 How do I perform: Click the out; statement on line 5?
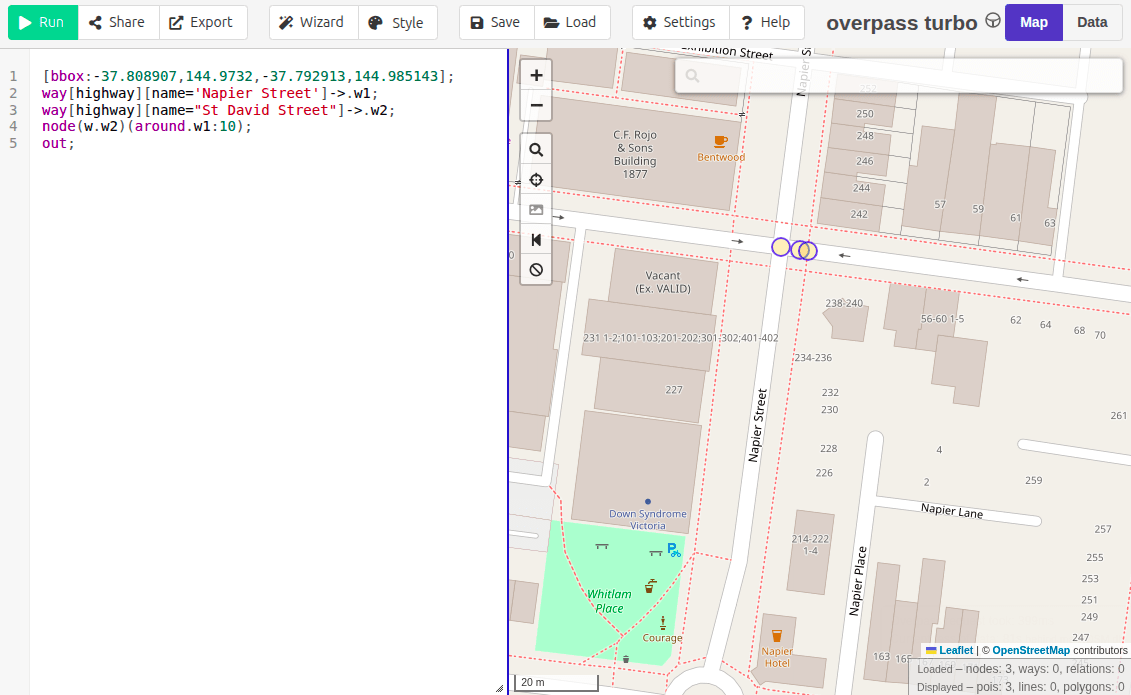coord(58,143)
